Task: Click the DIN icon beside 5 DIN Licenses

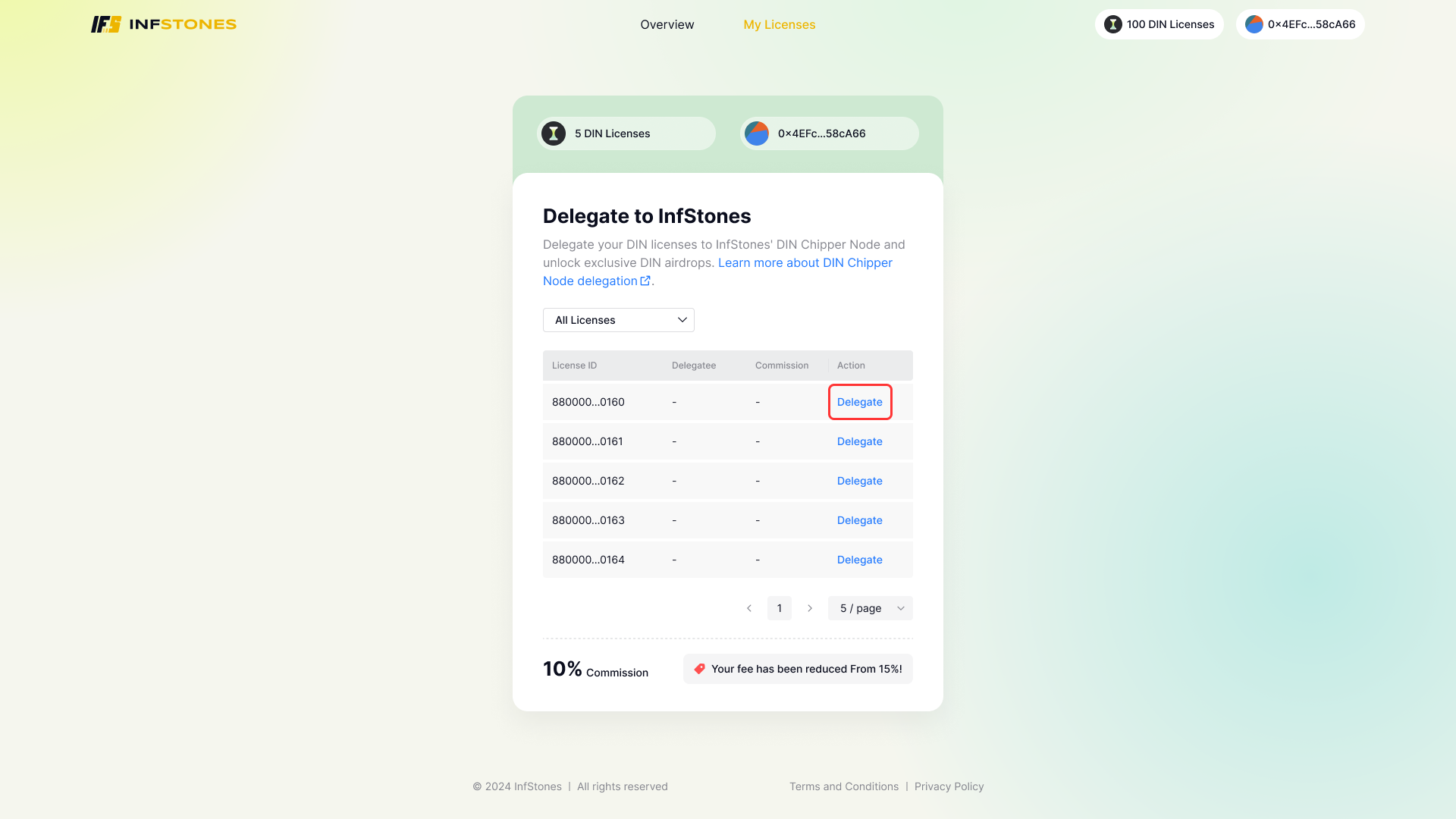Action: (554, 133)
